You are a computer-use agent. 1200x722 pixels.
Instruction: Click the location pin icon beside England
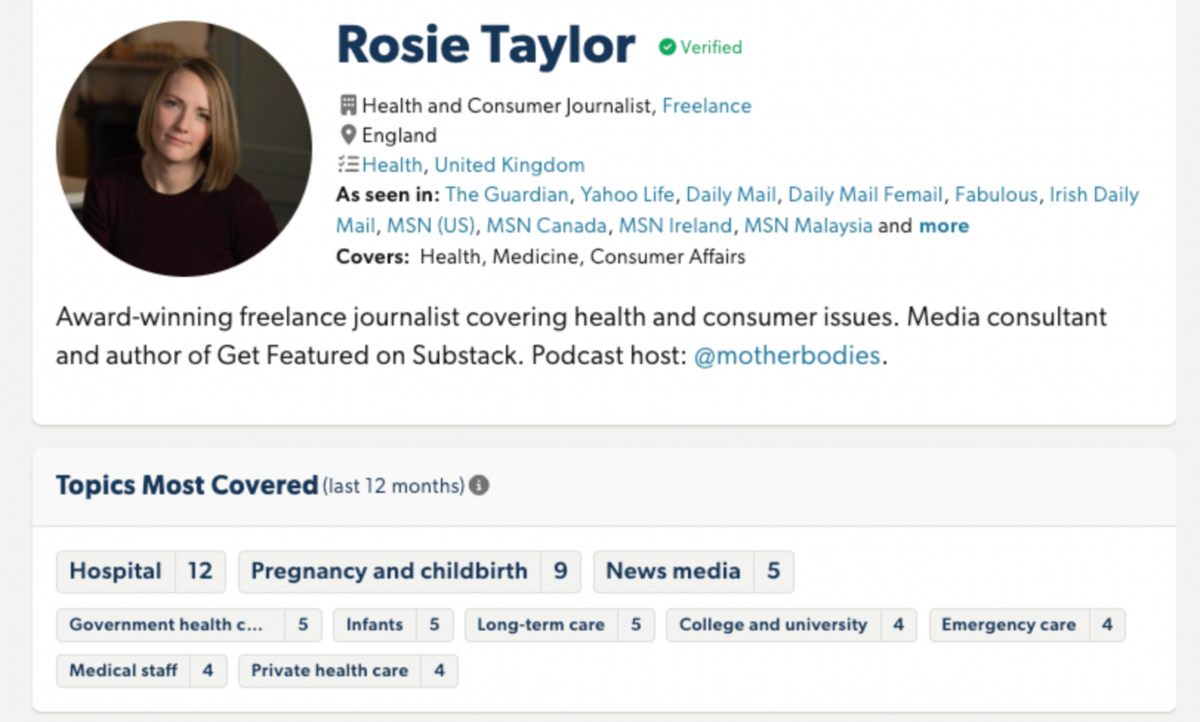click(346, 134)
